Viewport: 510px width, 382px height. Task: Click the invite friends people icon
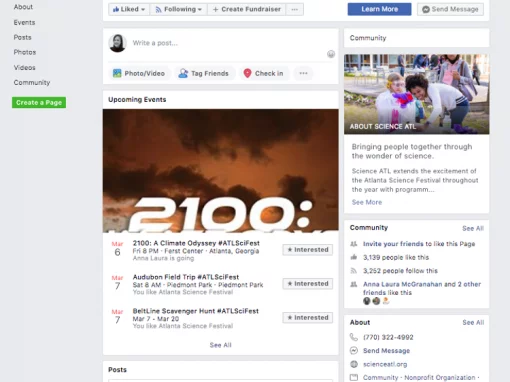(354, 244)
